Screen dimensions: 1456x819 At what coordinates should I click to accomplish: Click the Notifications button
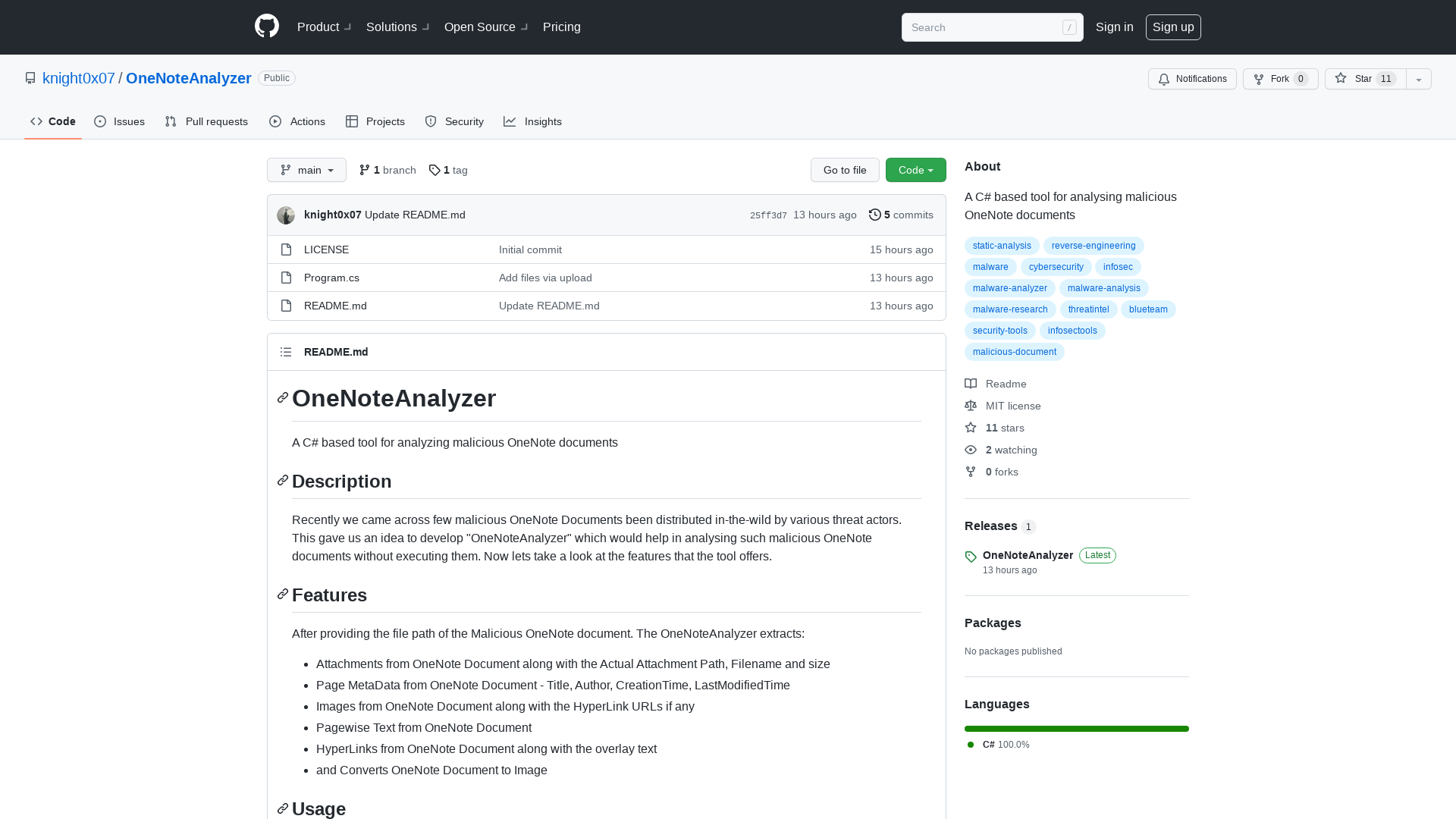[x=1192, y=79]
